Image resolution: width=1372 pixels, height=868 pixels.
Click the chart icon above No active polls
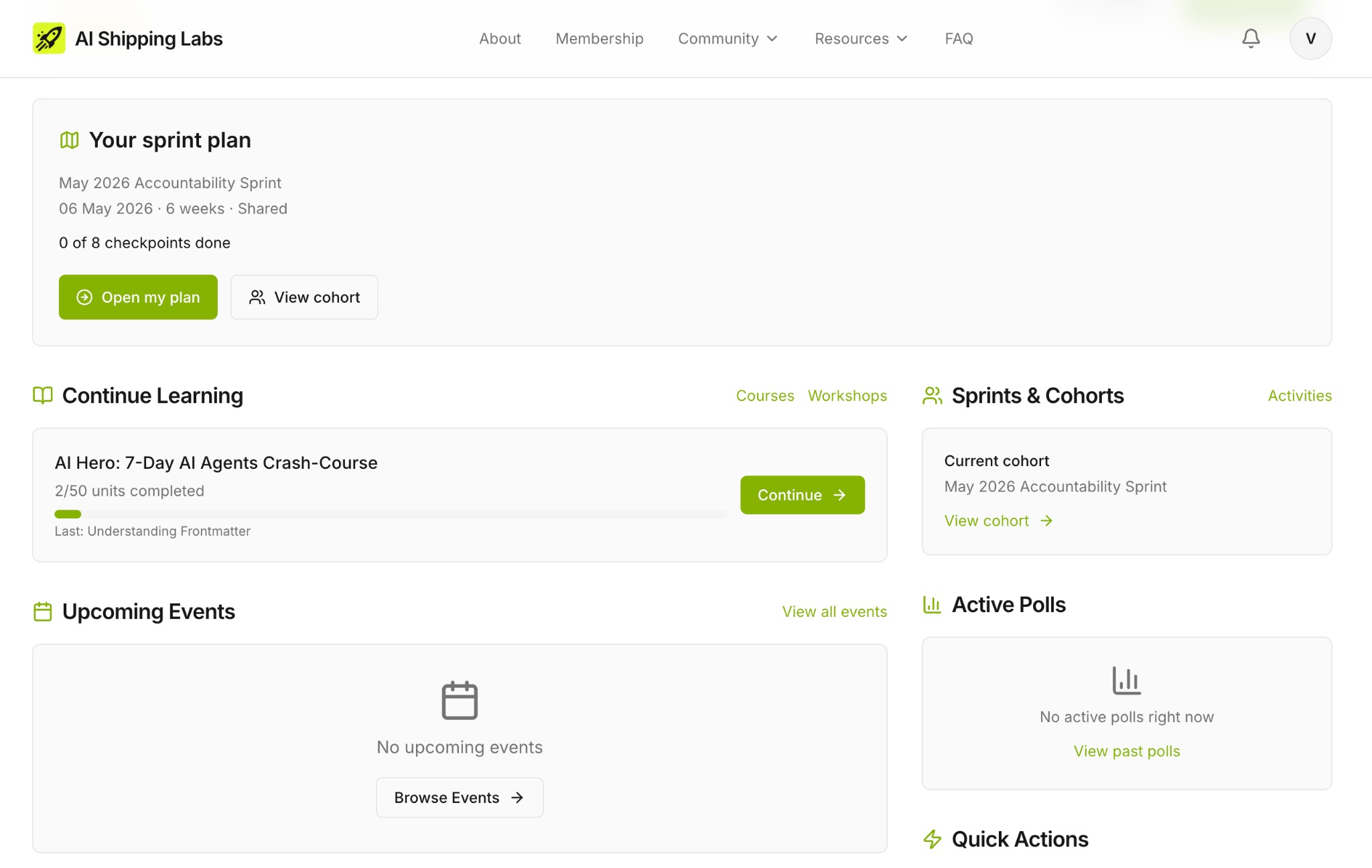(1127, 680)
